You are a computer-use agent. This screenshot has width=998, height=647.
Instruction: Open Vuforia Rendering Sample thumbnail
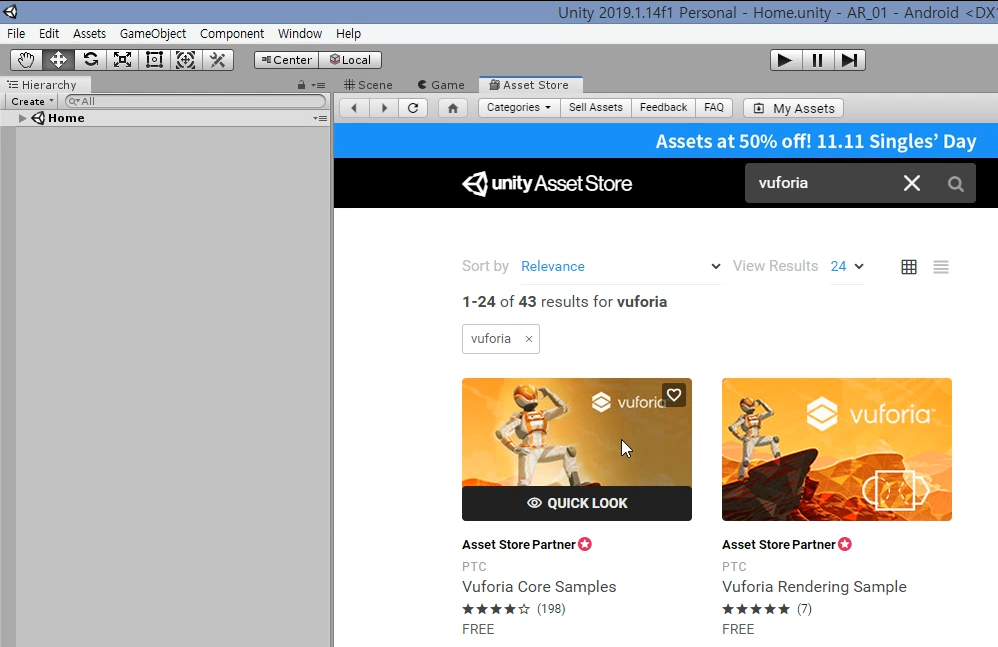(x=836, y=449)
